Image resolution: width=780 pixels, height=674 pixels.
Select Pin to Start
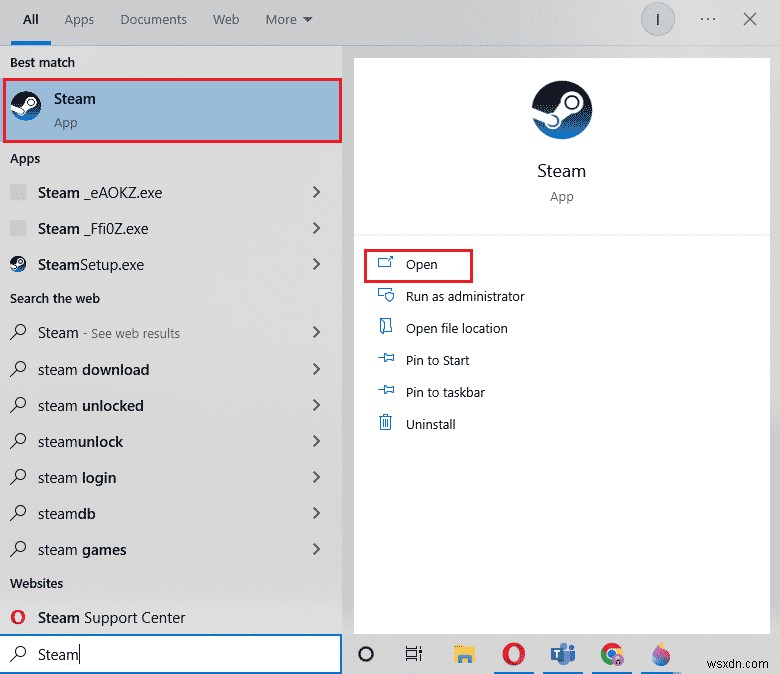point(437,360)
